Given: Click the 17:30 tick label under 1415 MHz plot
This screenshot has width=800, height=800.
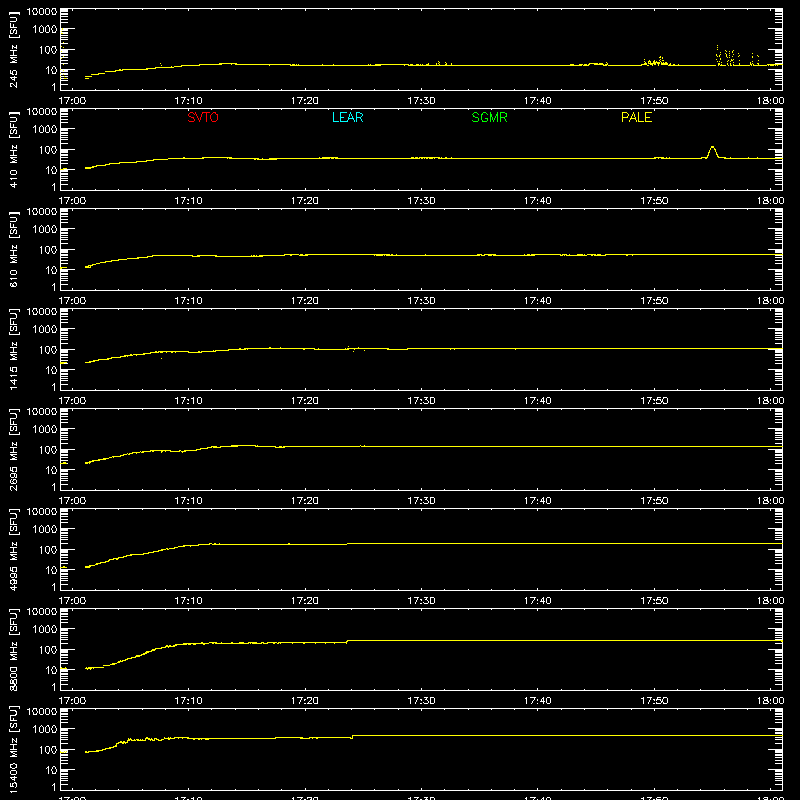Looking at the screenshot, I should click(421, 401).
